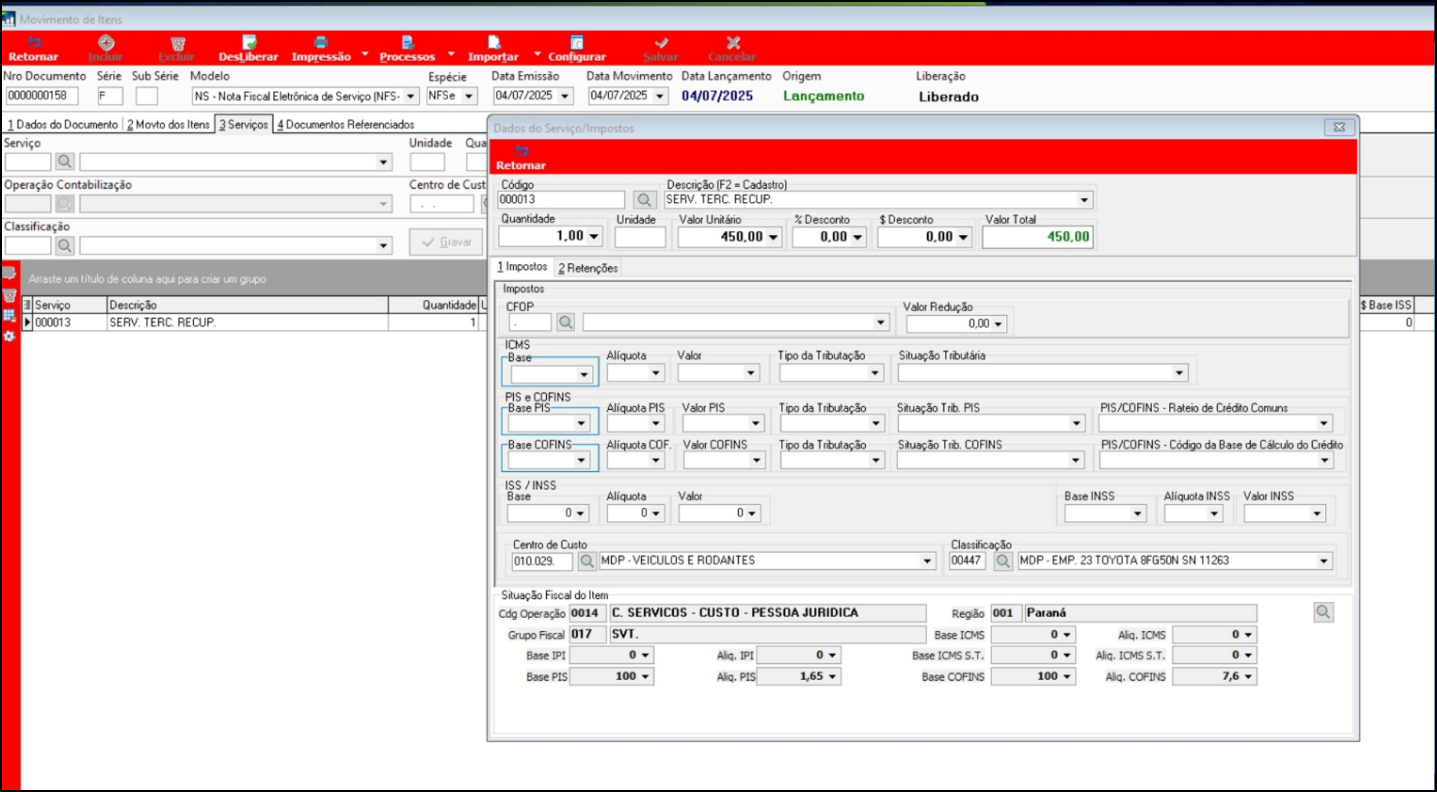This screenshot has width=1437, height=792.
Task: Expand the MDP - EMP. 23 TOYOTA classification dropdown
Action: point(1325,561)
